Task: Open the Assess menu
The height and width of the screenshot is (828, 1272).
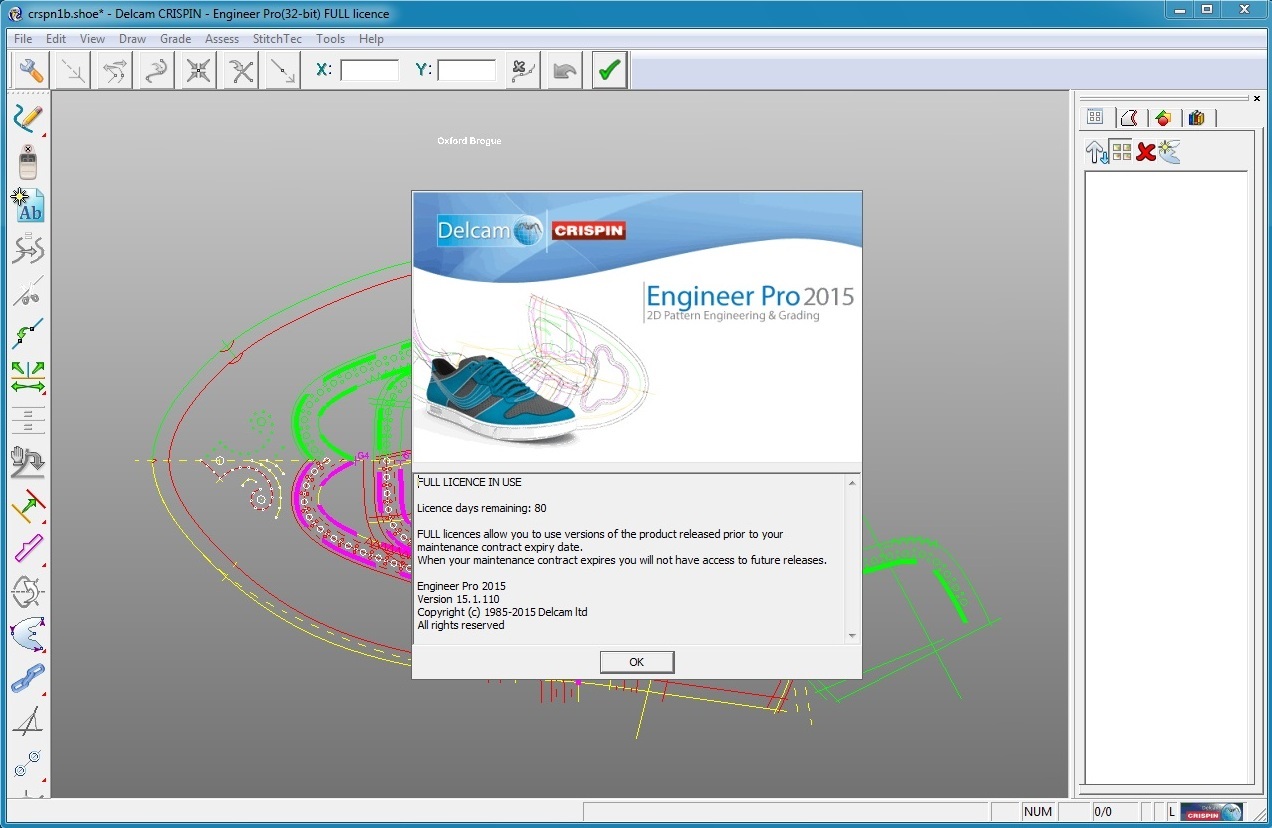Action: [x=222, y=39]
